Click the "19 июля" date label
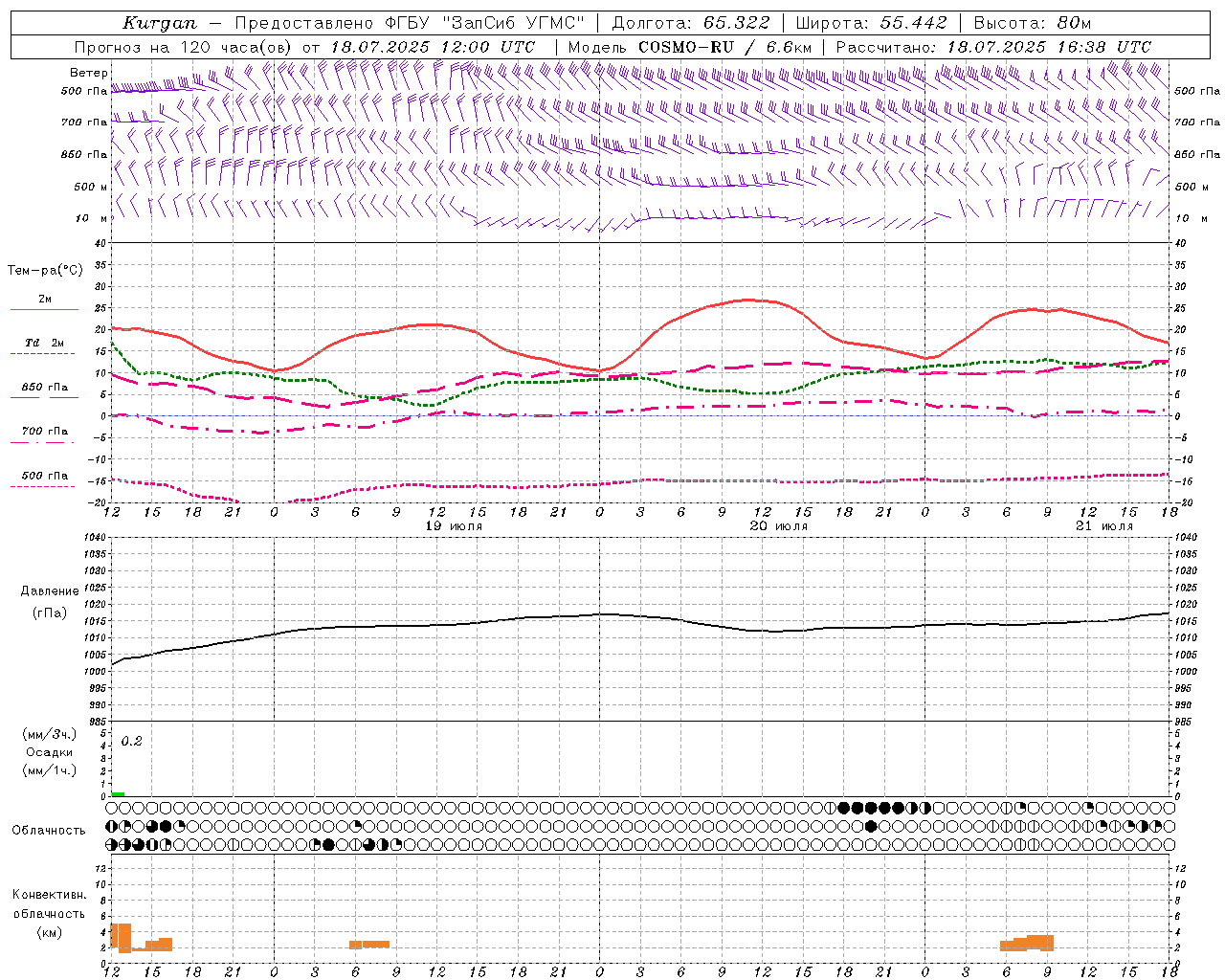 point(454,526)
